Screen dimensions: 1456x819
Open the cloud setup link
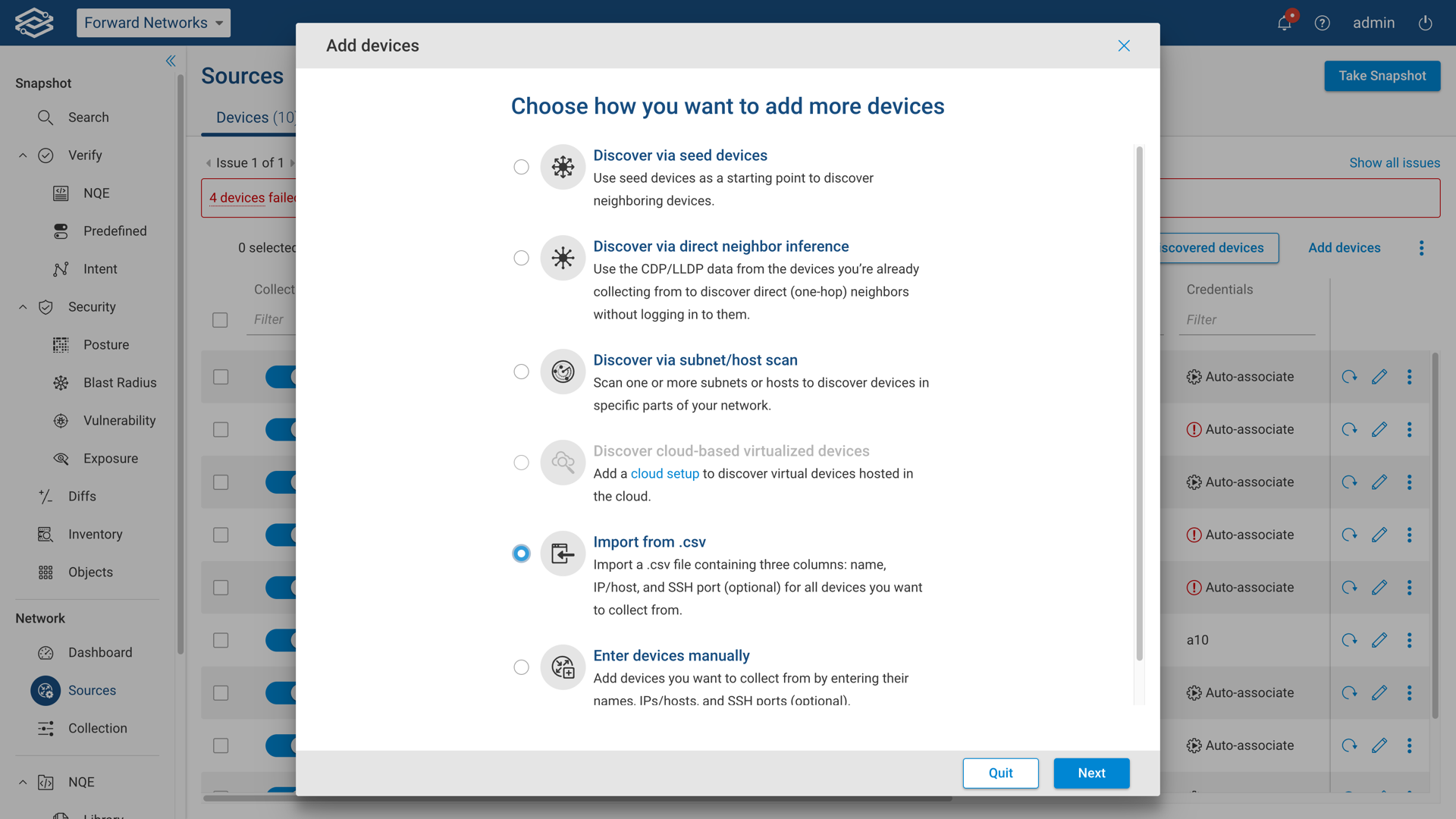point(665,473)
